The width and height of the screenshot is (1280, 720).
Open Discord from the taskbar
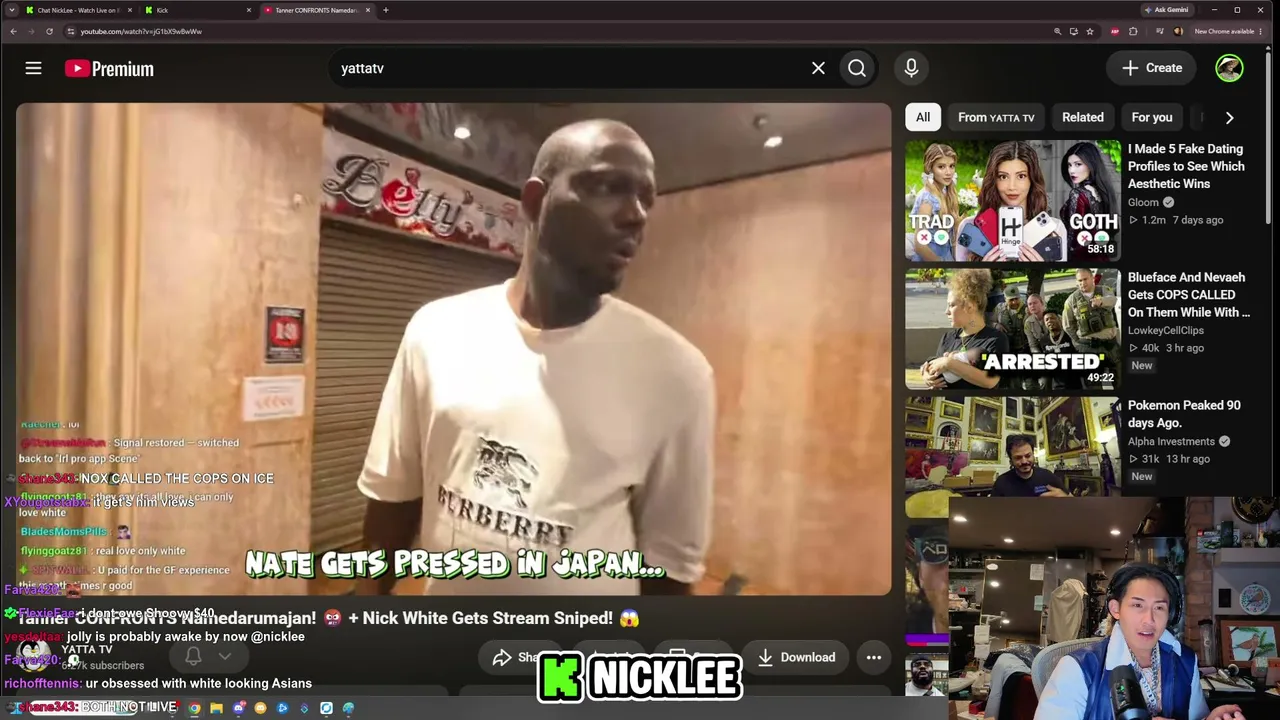238,708
